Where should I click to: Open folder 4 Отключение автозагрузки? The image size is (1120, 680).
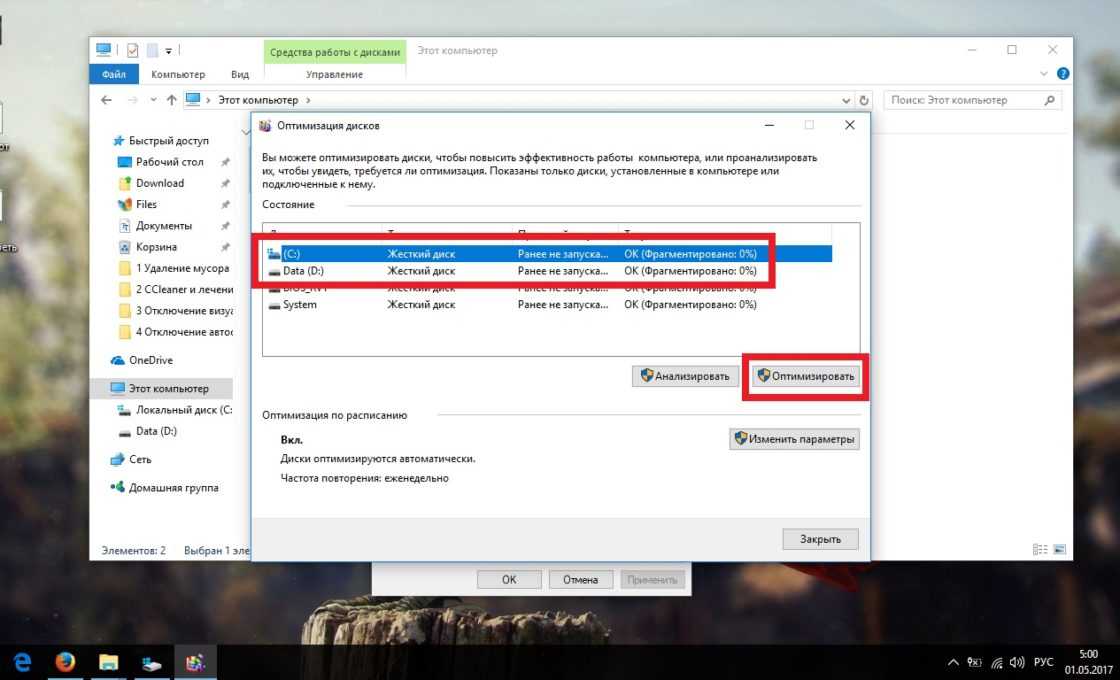(x=176, y=332)
